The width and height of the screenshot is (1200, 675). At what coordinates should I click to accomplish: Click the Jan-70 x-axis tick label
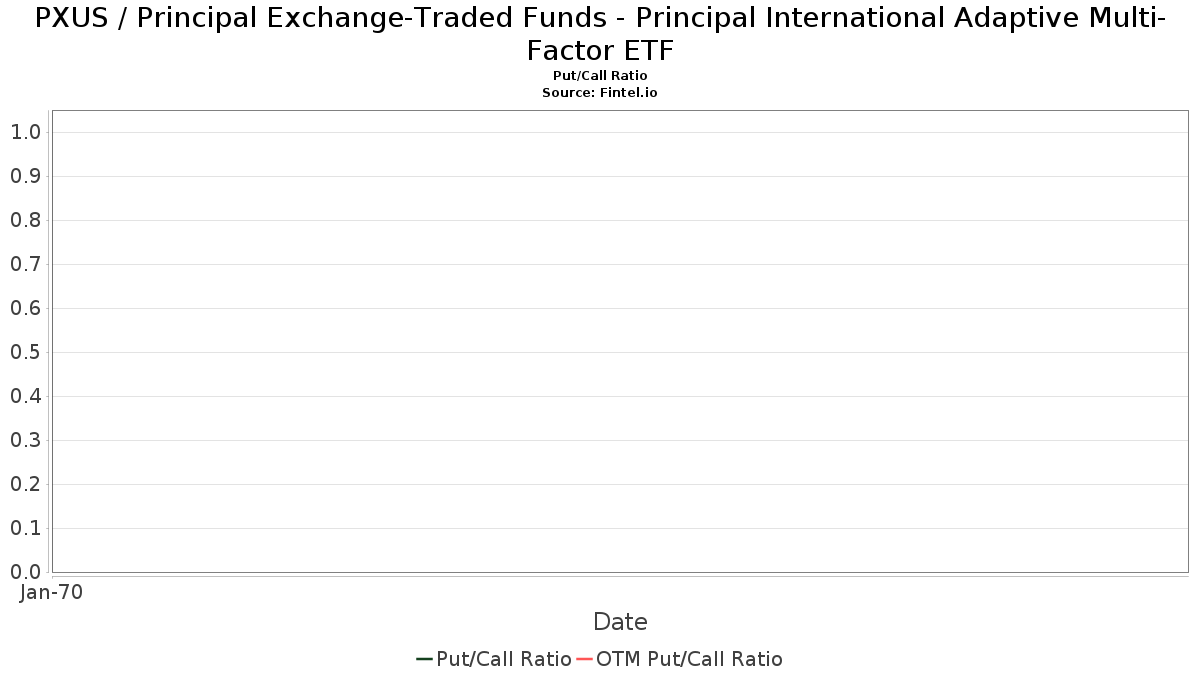tap(52, 592)
